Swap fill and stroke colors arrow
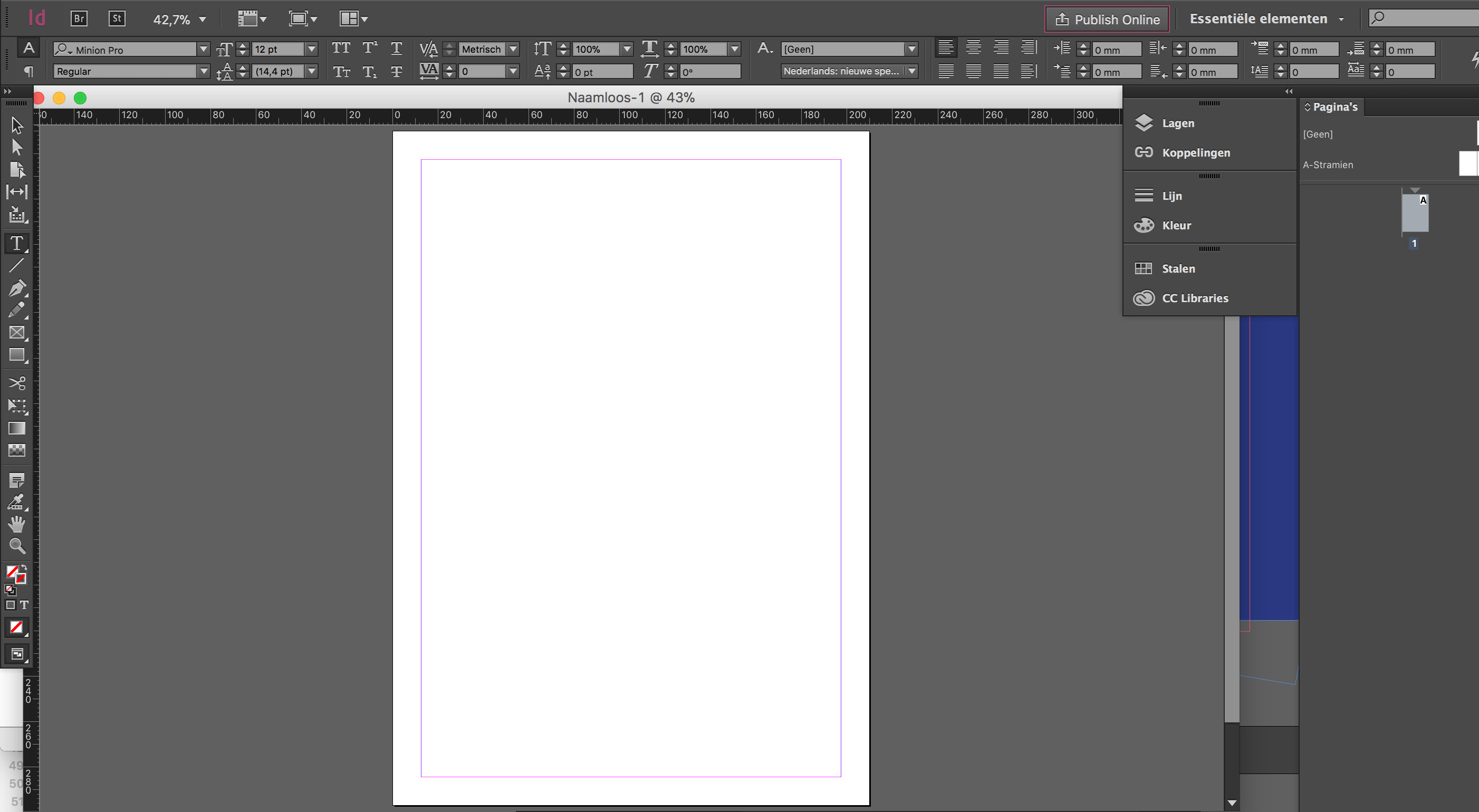This screenshot has height=812, width=1479. click(x=24, y=567)
